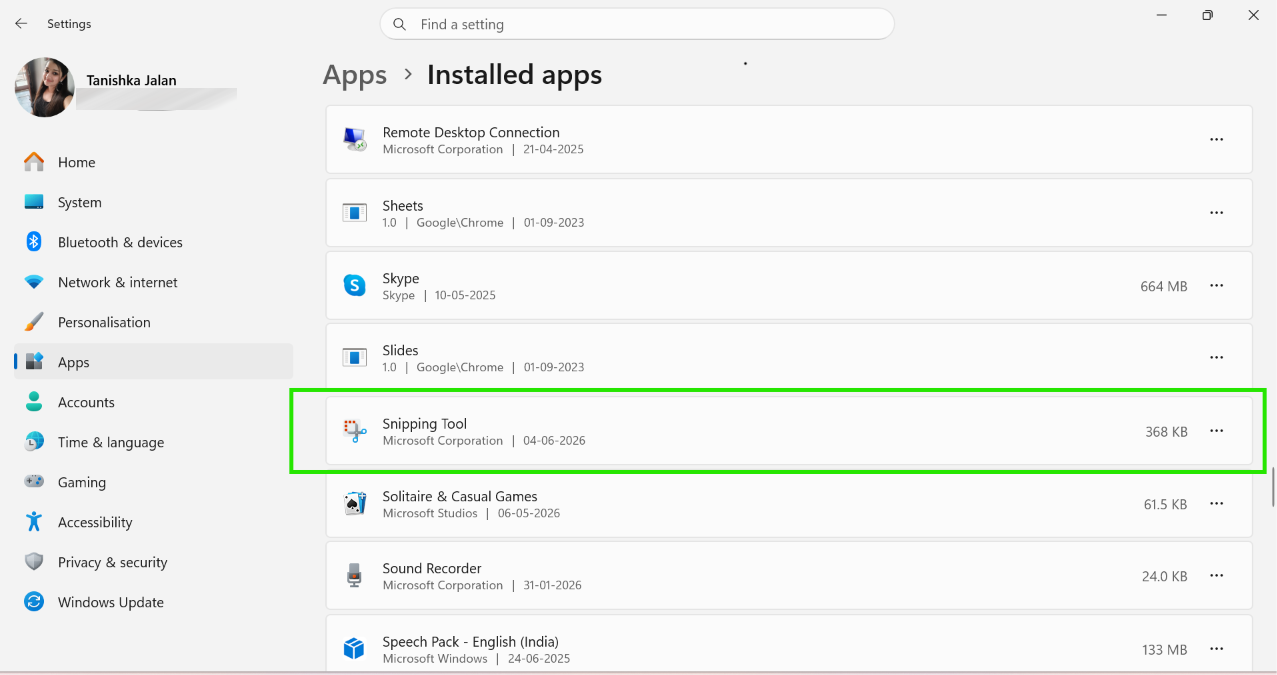
Task: Open more options for Snipping Tool
Action: click(x=1216, y=431)
